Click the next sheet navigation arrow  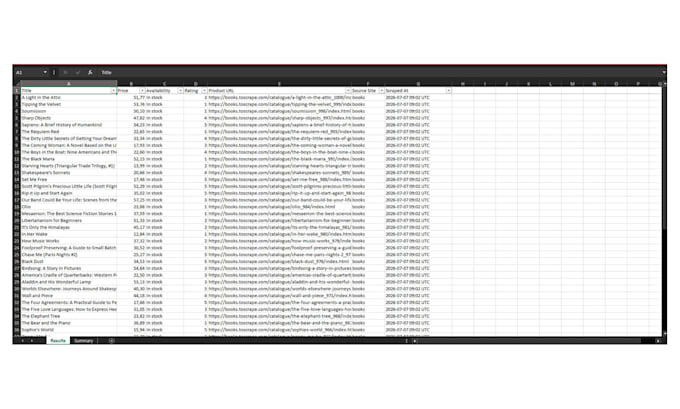32,341
